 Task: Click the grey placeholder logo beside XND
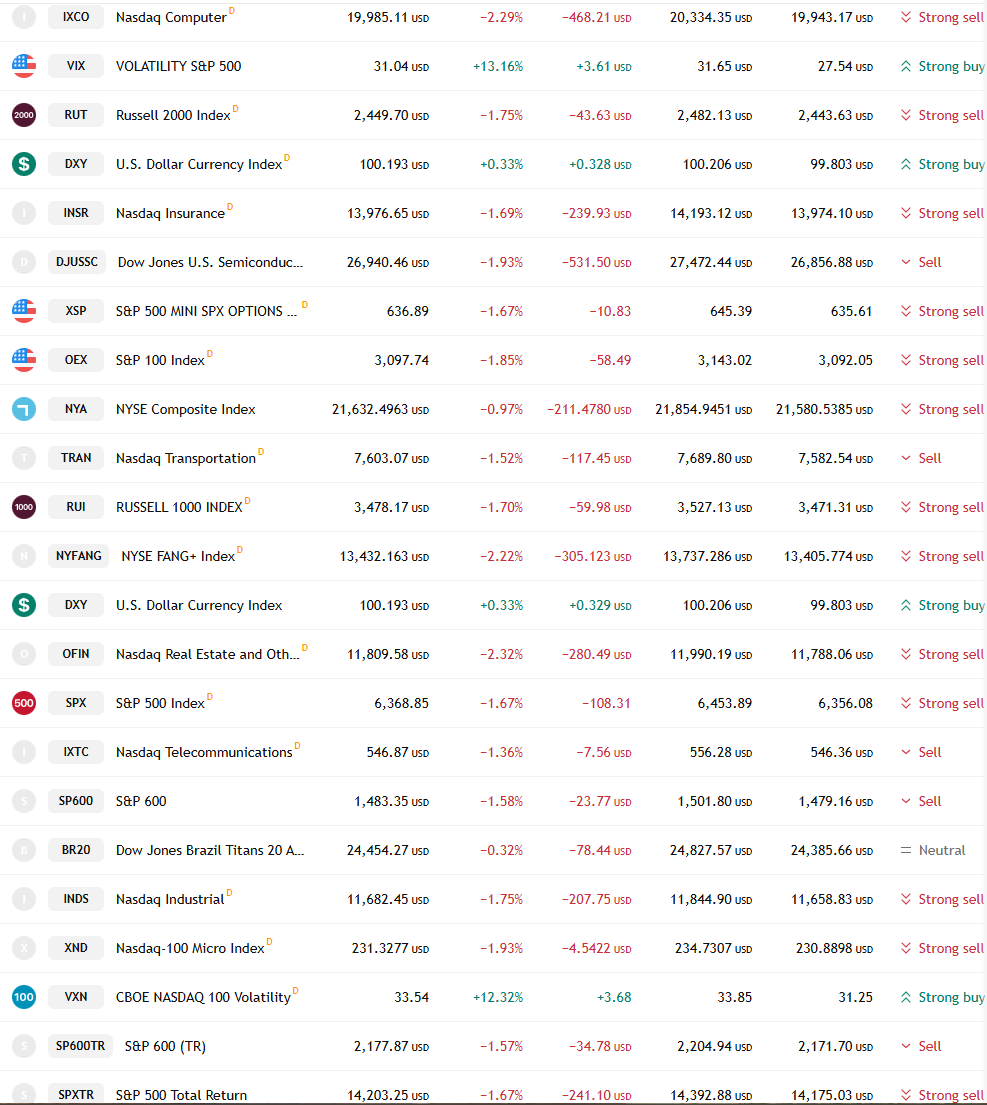24,948
